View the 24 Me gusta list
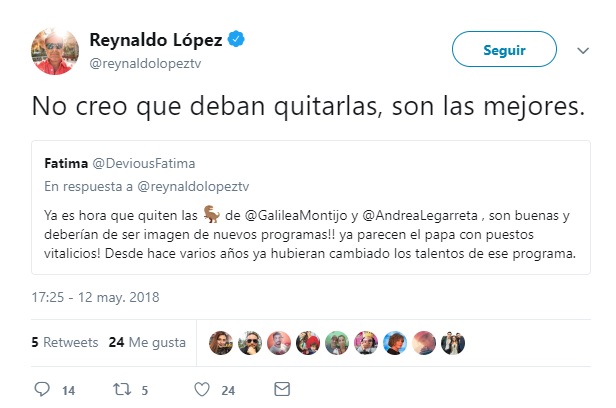Viewport: 616px width, 408px height. [147, 342]
